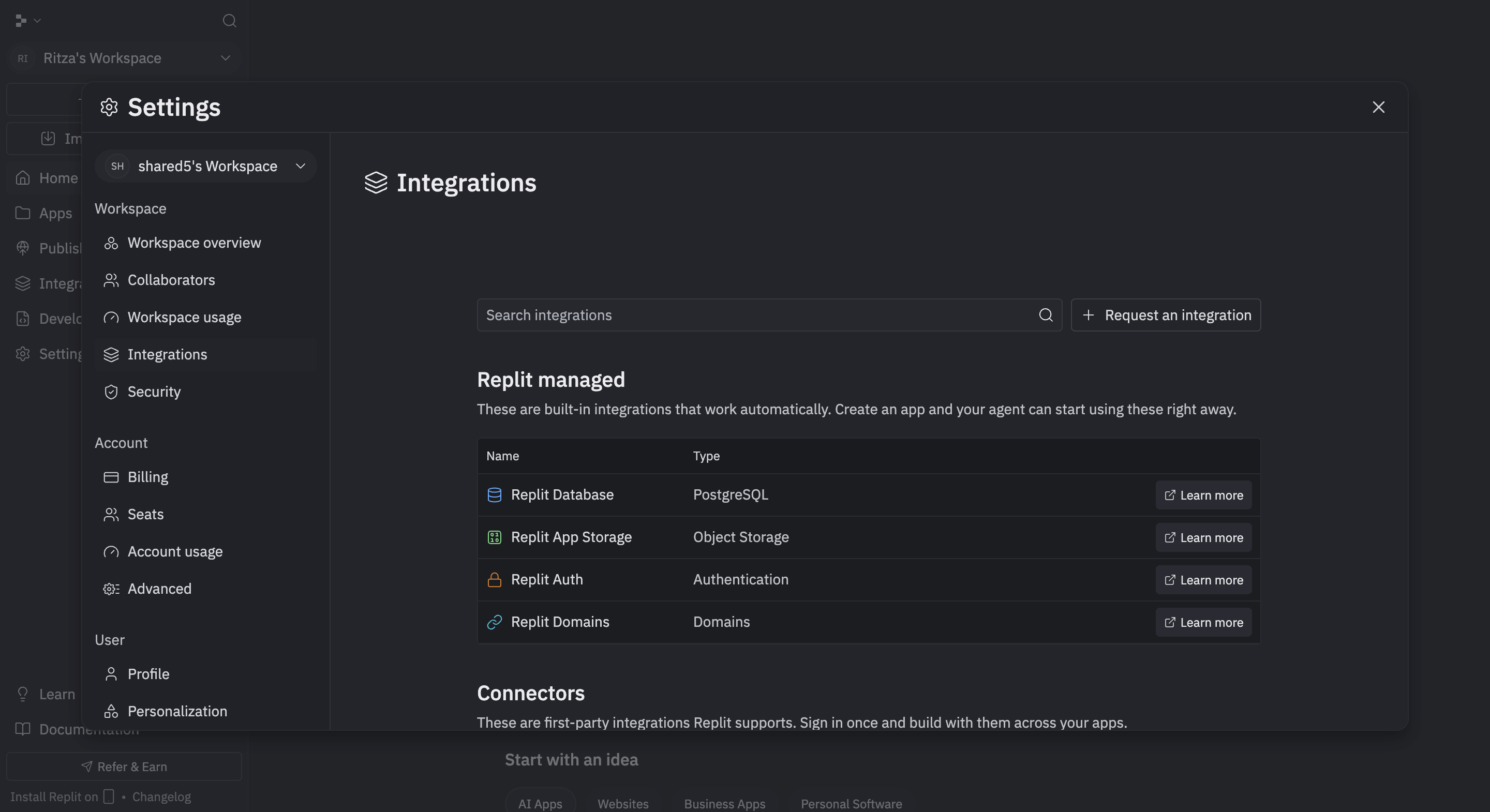Click the Search integrations input field

752,315
